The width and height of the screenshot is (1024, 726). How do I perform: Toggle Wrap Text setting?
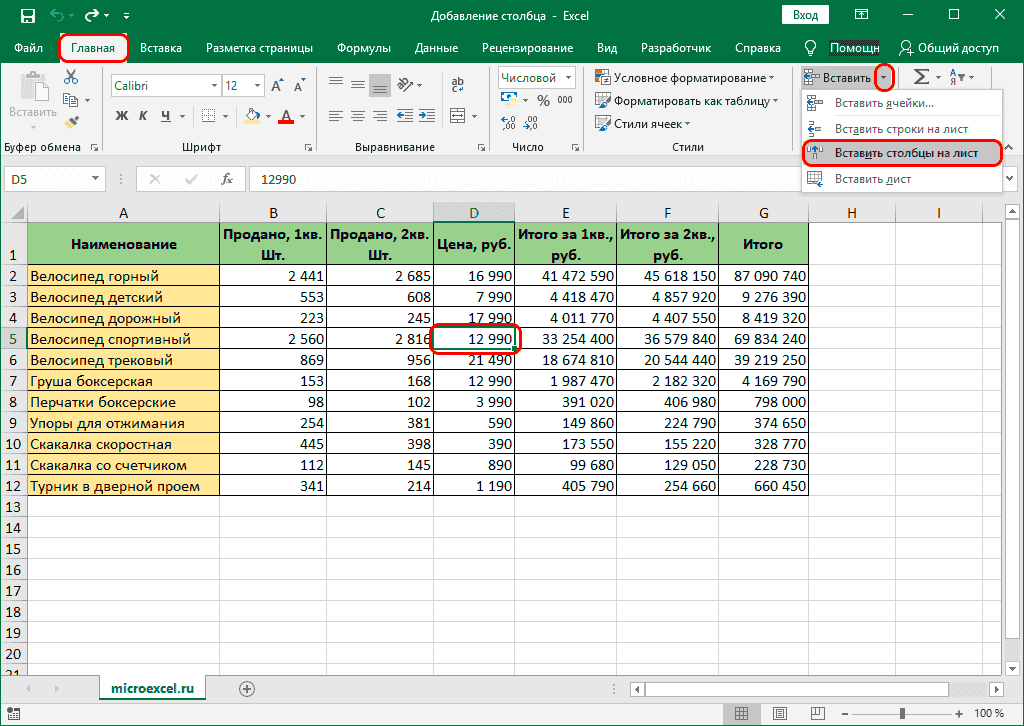456,82
